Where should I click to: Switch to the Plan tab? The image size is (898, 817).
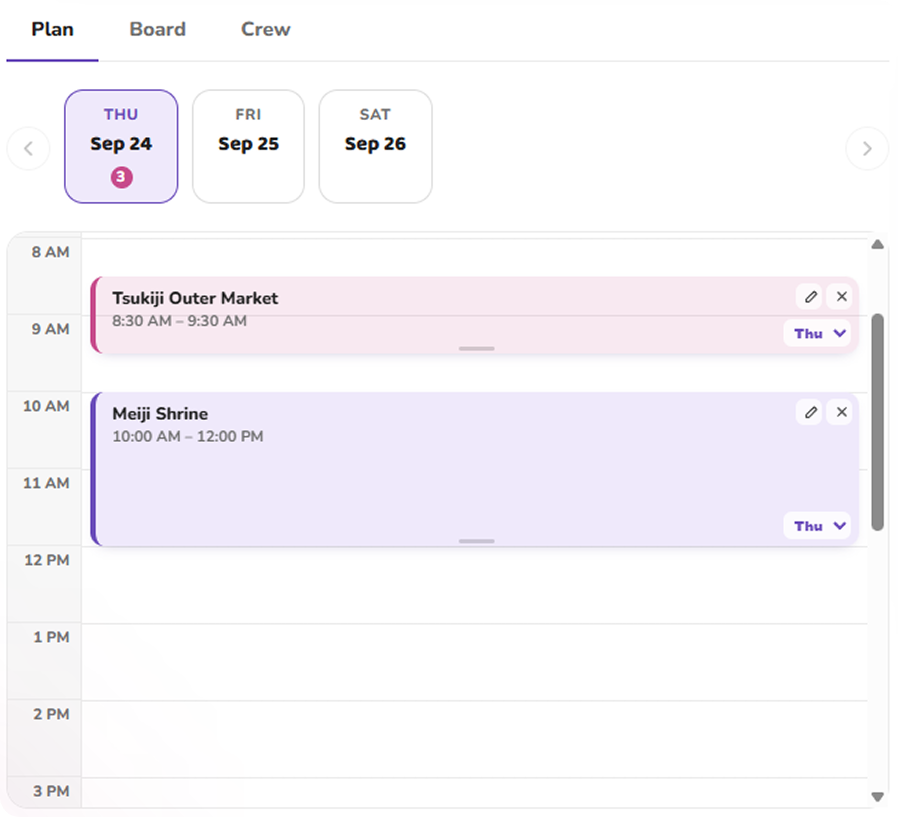pos(52,29)
